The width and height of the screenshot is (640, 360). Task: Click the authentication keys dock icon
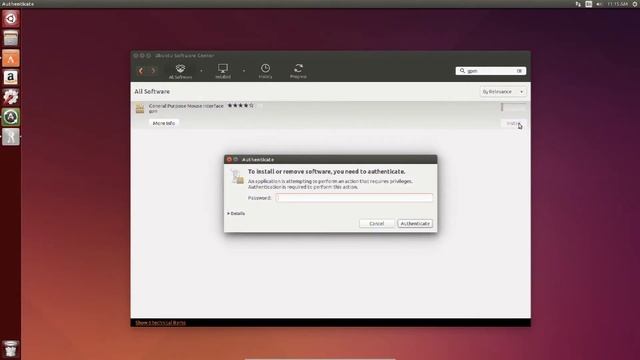[11, 136]
